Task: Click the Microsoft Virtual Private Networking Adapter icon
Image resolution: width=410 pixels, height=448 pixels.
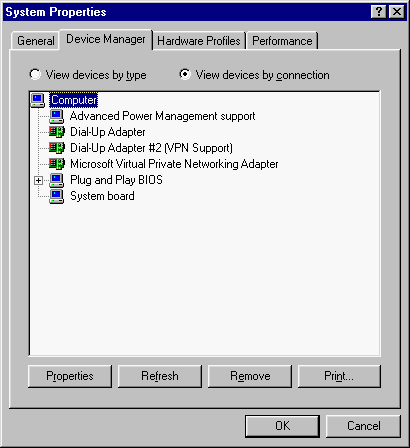Action: click(57, 164)
